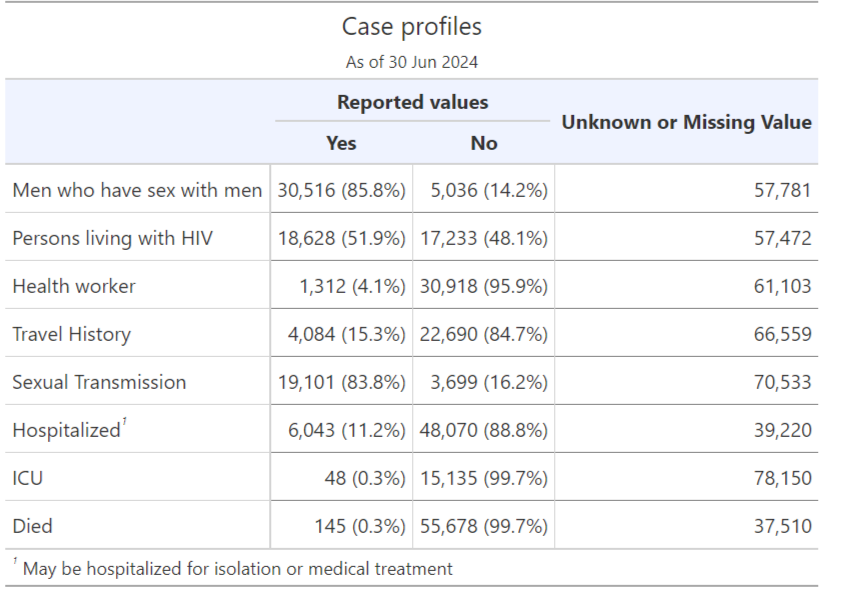Click the "Died" row label
846x590 pixels.
tap(32, 526)
